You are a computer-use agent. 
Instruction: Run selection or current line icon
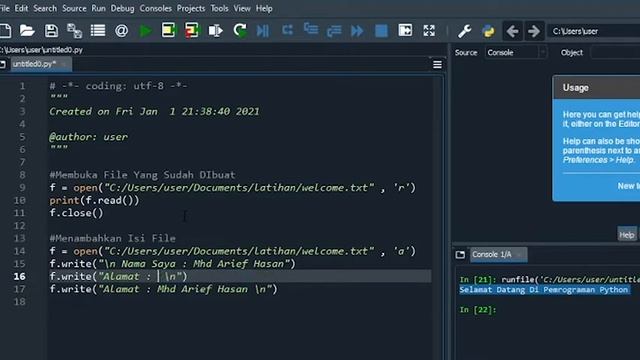(216, 31)
